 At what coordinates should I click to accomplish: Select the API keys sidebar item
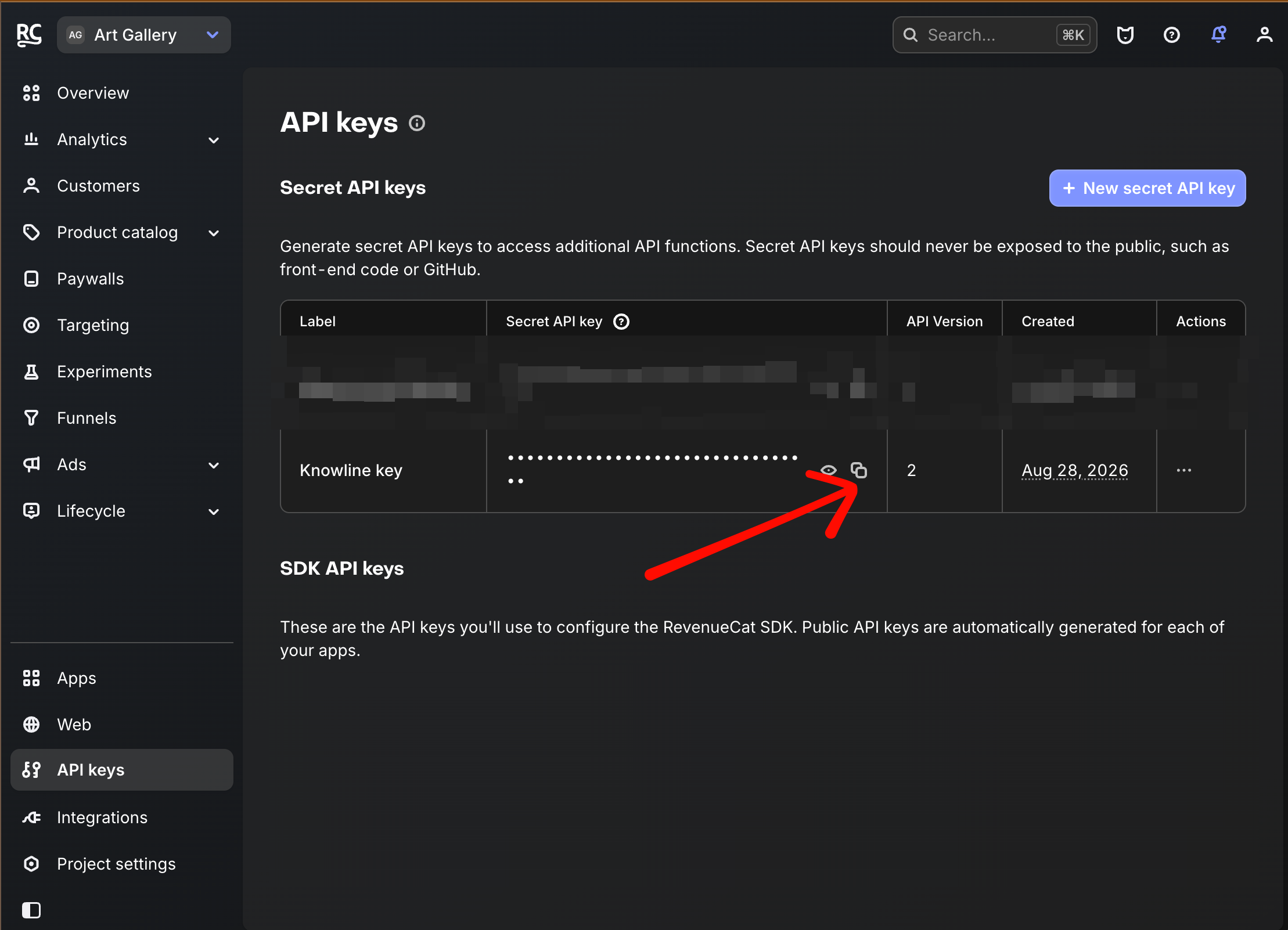click(122, 770)
